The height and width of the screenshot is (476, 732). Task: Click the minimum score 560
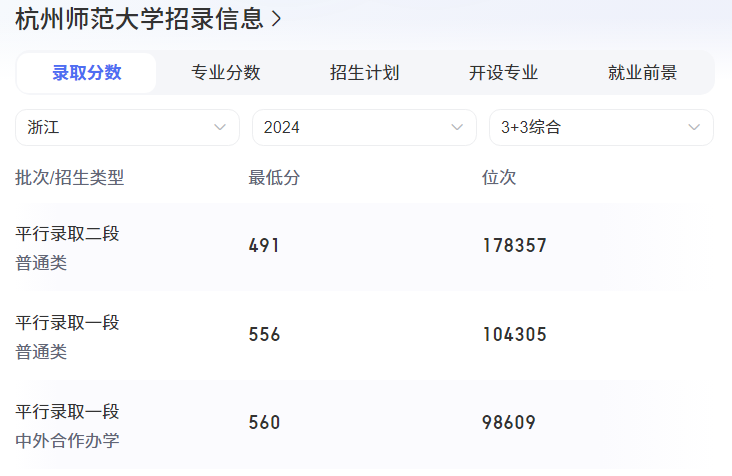(x=264, y=423)
